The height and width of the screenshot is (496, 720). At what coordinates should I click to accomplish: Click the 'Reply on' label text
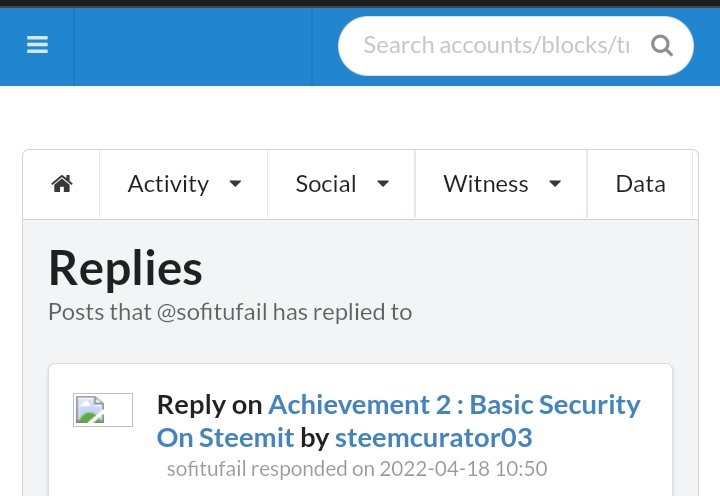[x=209, y=405]
